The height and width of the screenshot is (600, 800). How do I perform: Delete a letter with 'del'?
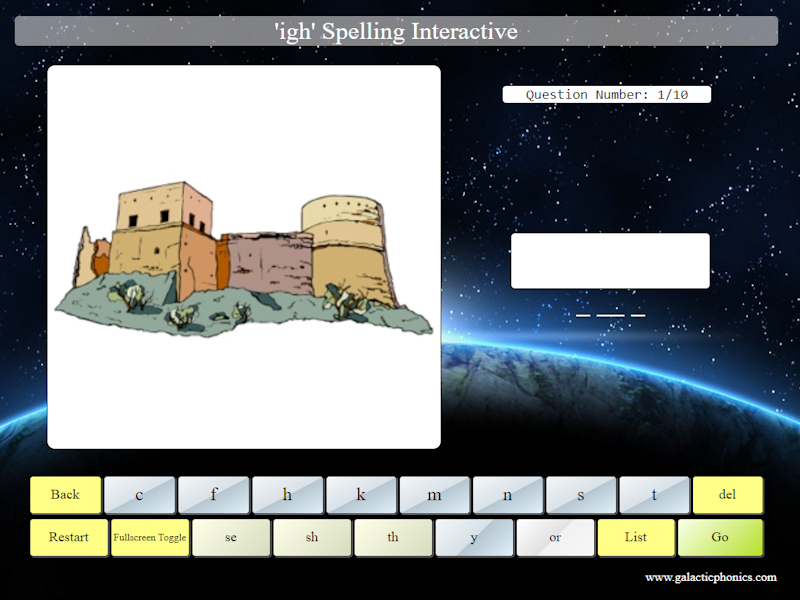click(728, 494)
